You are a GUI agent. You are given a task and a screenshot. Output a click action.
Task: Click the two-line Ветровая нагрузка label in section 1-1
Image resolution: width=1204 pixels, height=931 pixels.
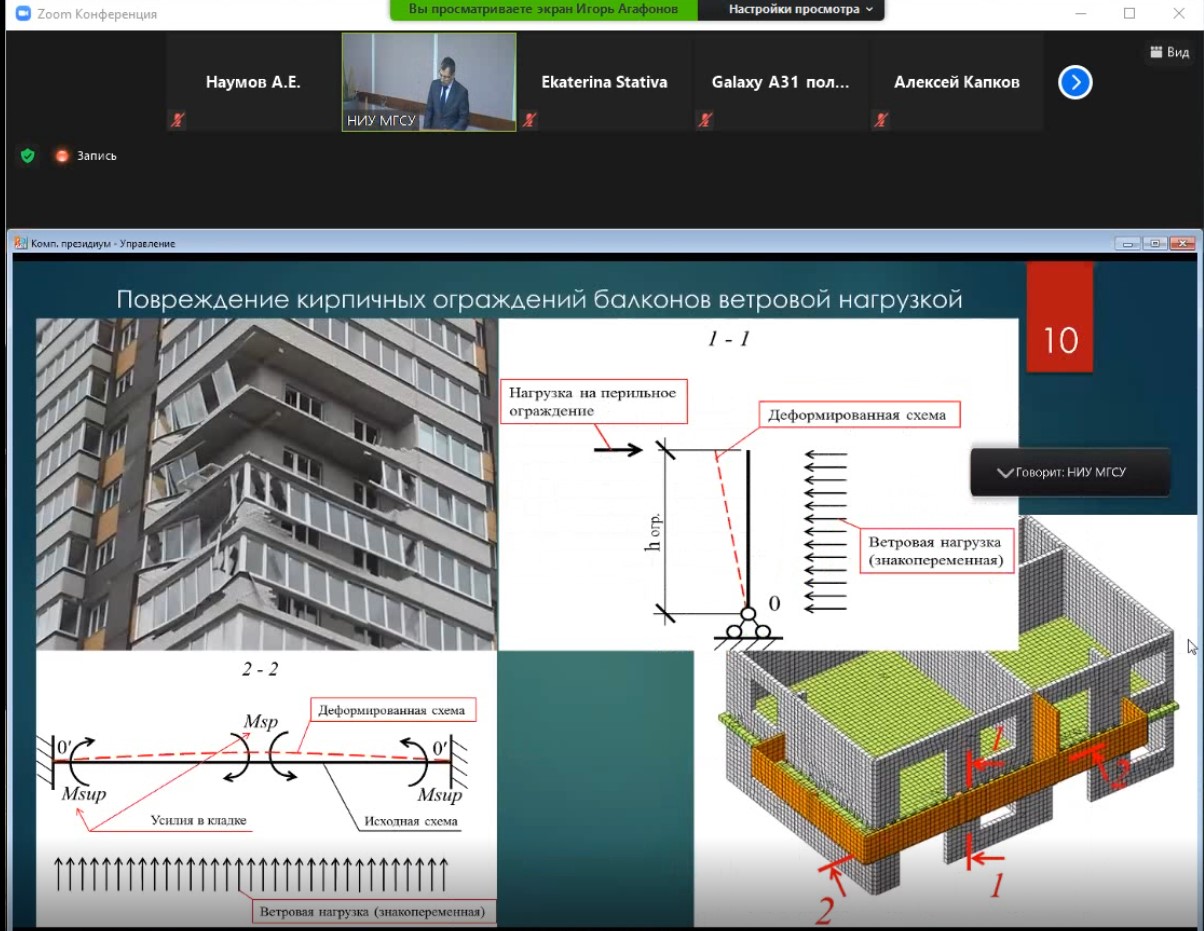tap(935, 552)
